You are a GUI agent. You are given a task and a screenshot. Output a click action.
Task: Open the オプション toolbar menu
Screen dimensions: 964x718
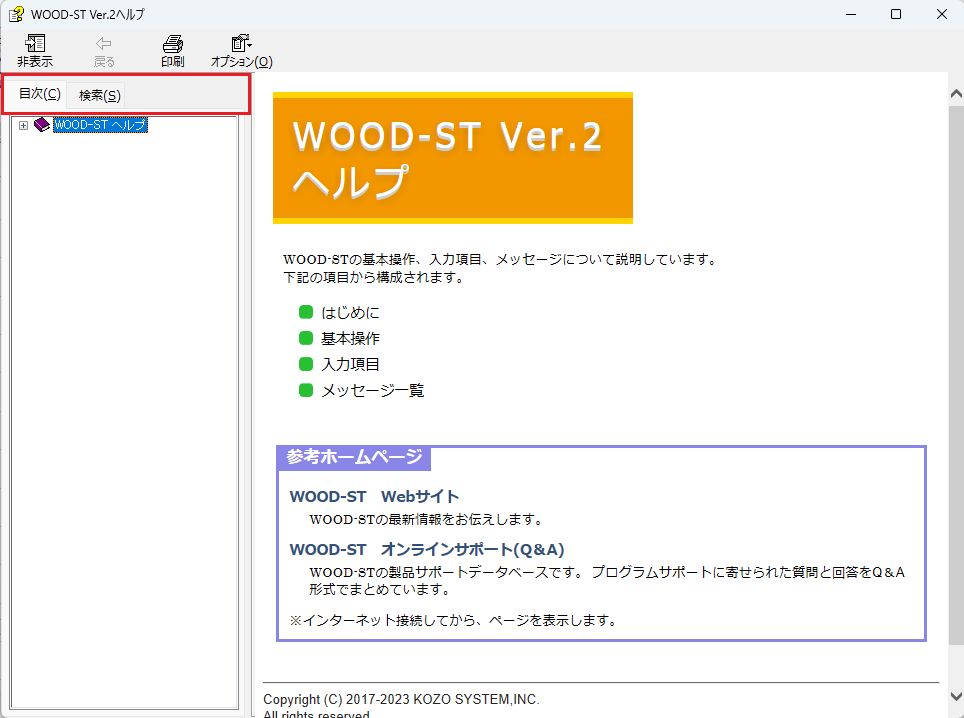coord(241,44)
